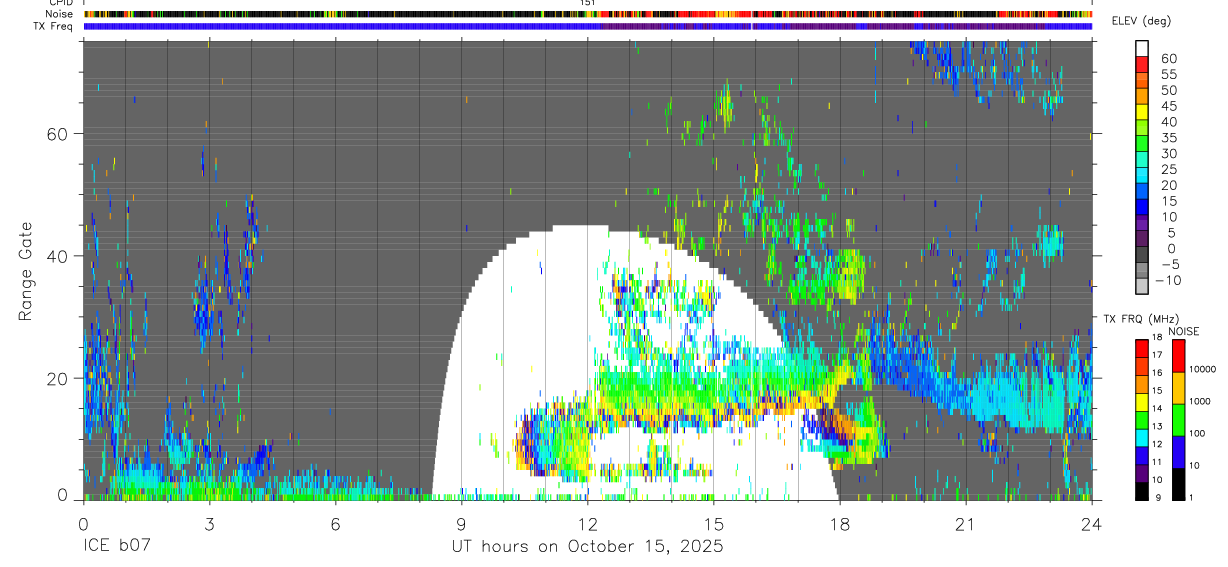Click the '25' label on ELEV colorbar
This screenshot has width=1228, height=567.
pyautogui.click(x=1168, y=169)
